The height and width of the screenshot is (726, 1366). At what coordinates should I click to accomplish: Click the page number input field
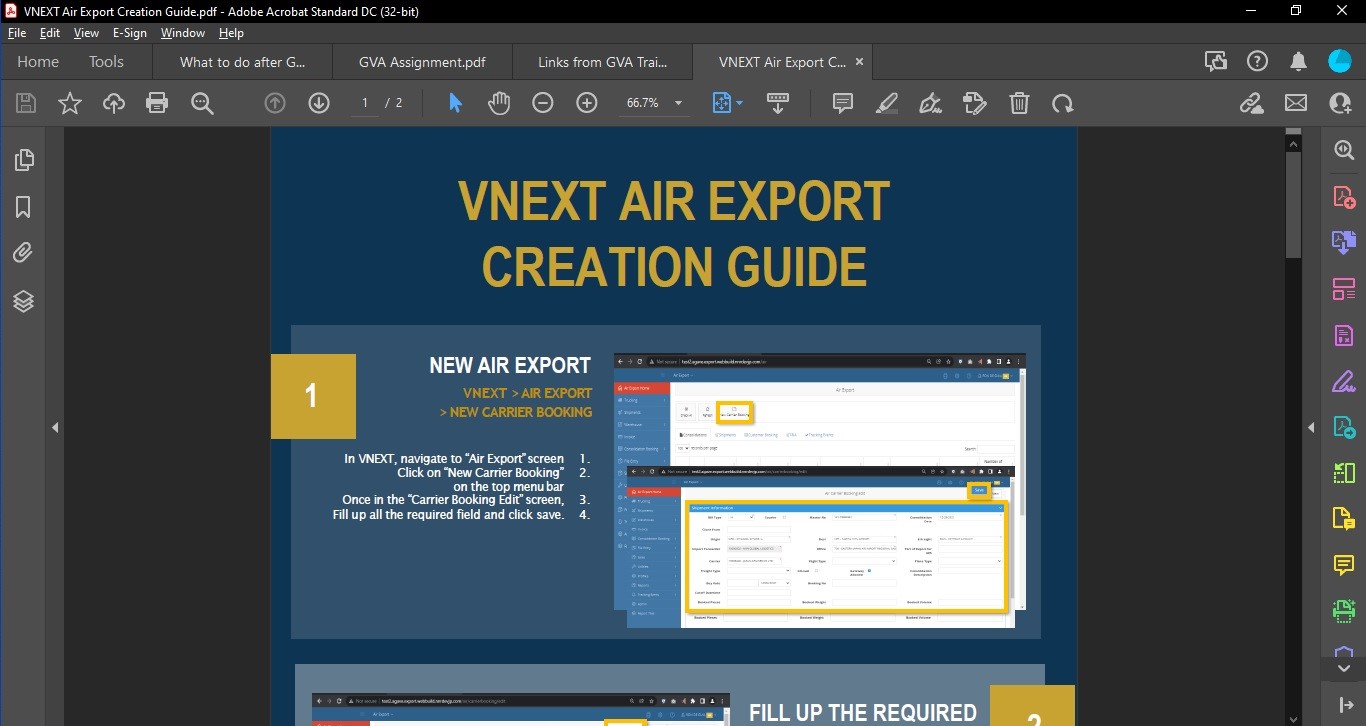365,103
